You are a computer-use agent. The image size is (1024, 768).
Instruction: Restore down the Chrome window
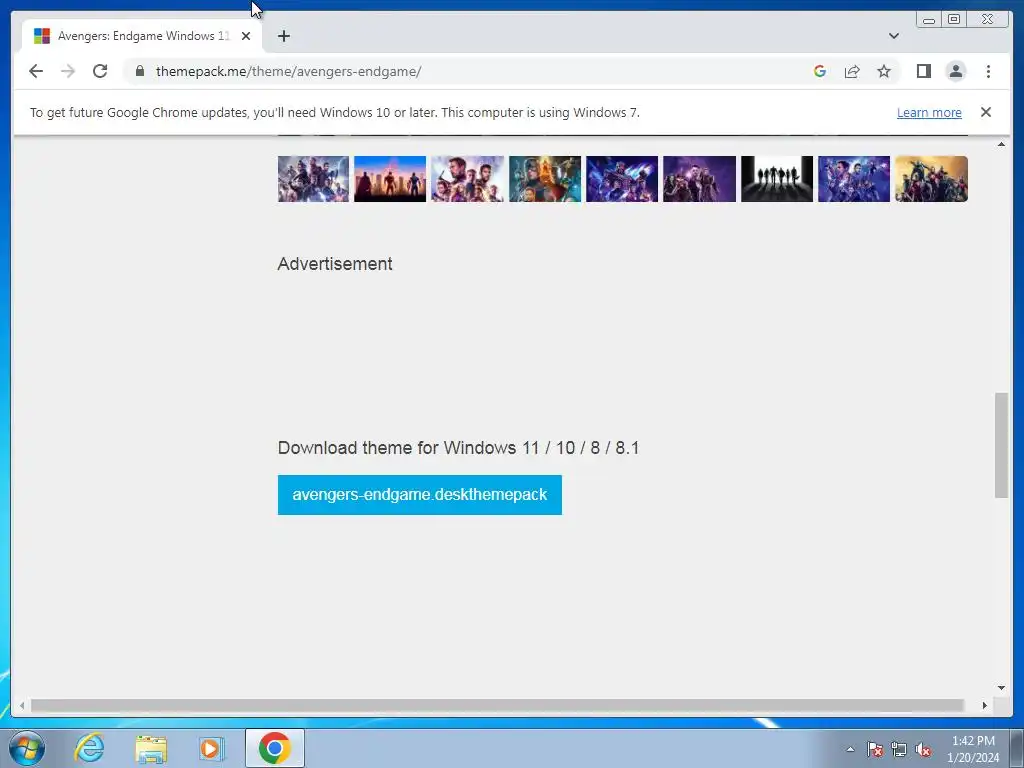pyautogui.click(x=954, y=20)
